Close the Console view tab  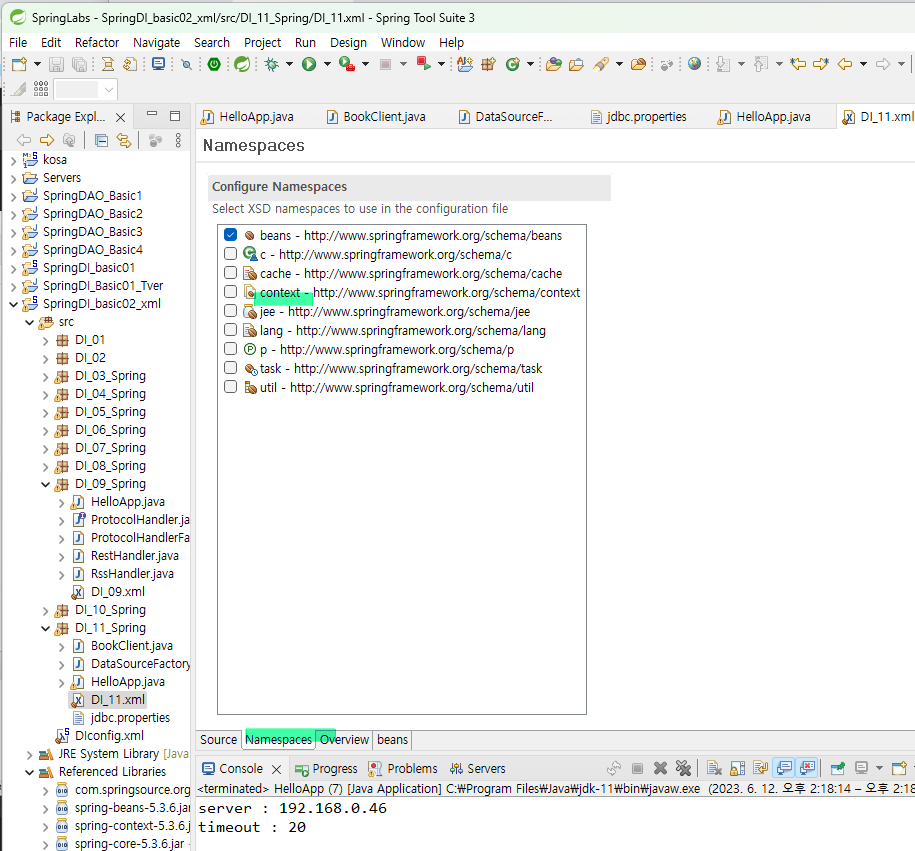pyautogui.click(x=277, y=769)
